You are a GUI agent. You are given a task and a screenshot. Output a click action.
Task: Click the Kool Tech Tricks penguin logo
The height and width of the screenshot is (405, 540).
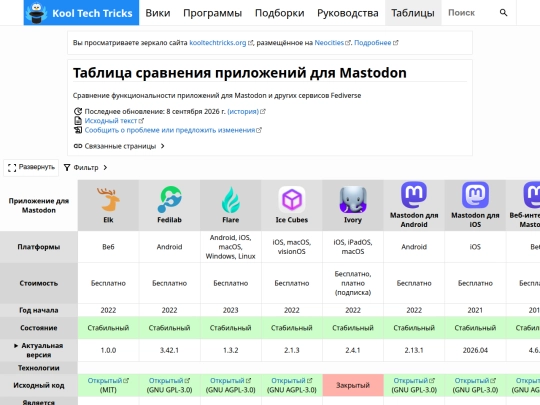(38, 13)
